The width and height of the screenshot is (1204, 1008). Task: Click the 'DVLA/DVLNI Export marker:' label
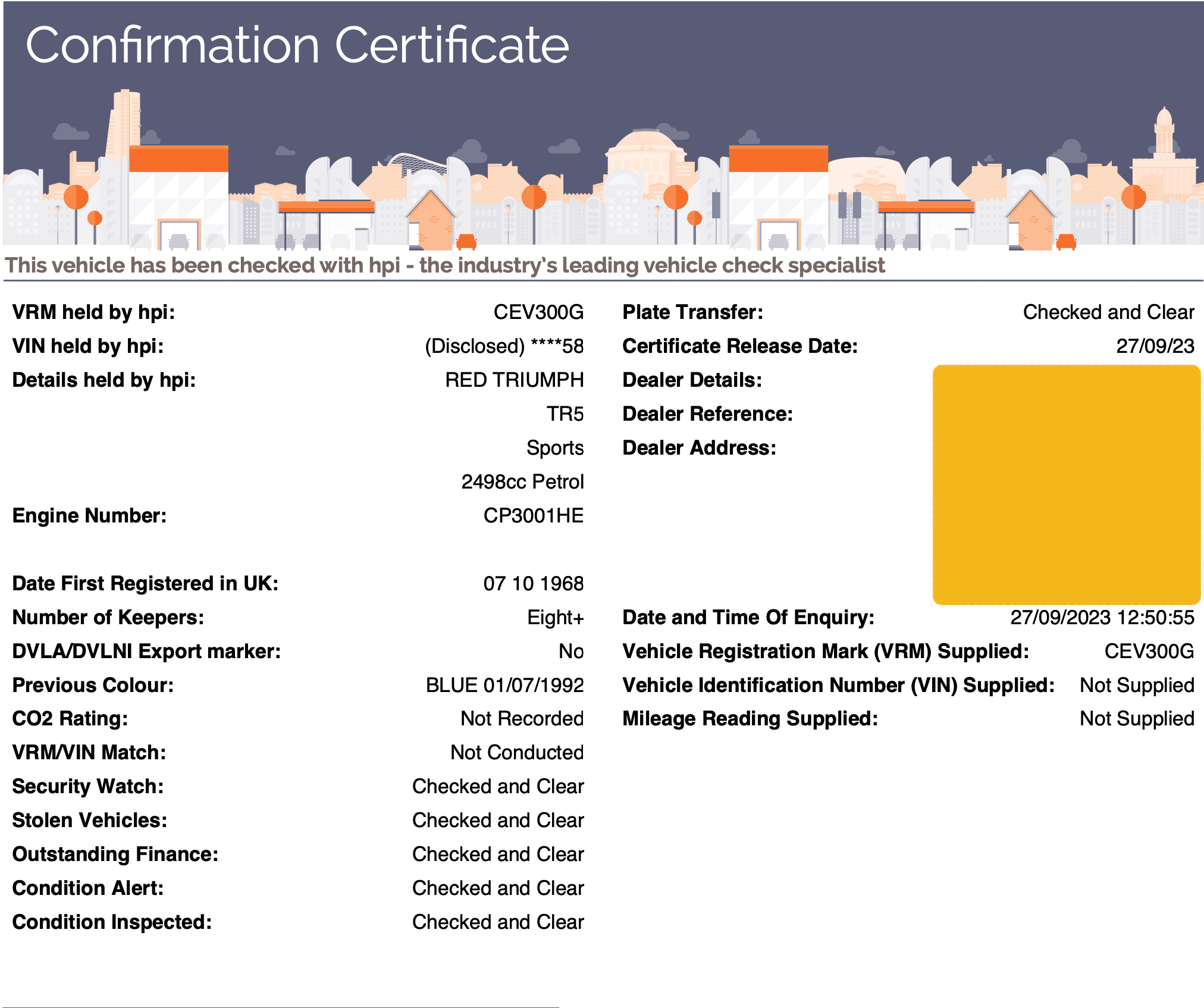click(146, 651)
